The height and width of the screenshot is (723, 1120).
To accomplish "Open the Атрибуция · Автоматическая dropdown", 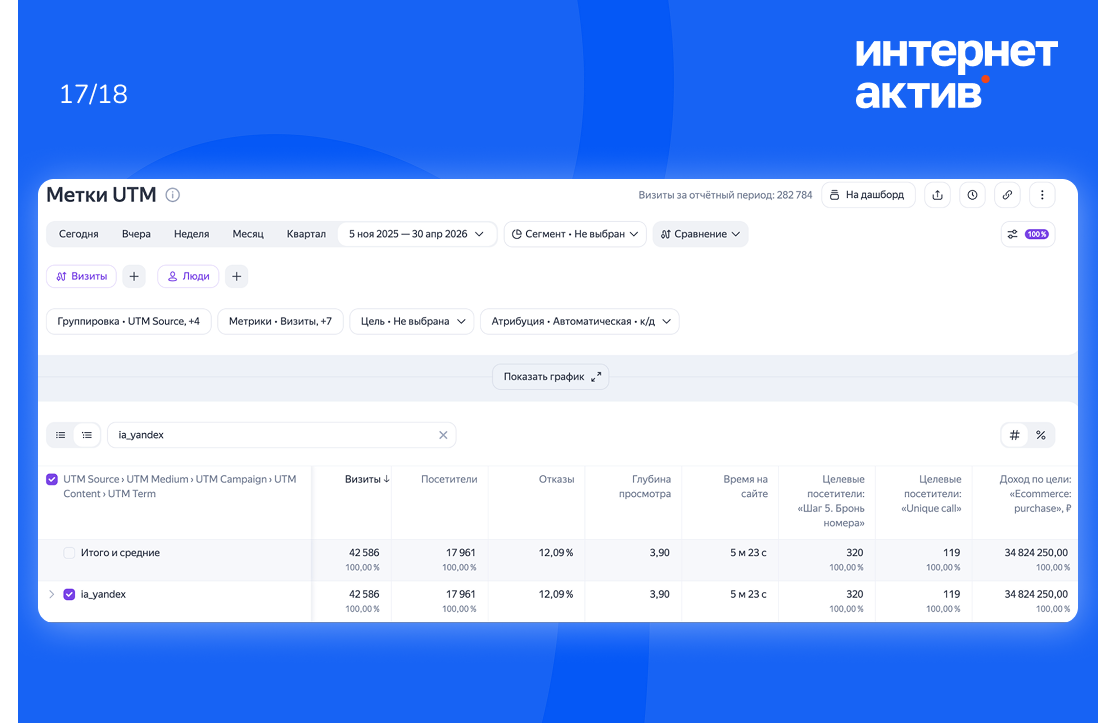I will coord(579,321).
